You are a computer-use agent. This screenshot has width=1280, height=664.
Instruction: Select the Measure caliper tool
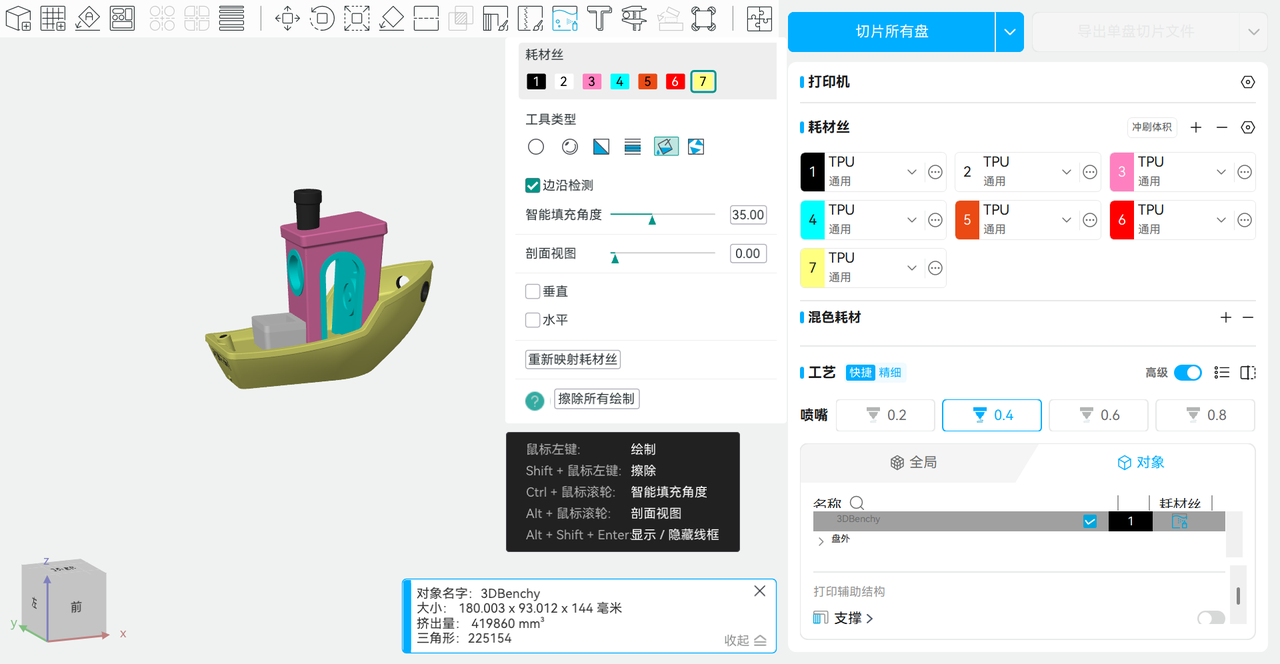click(634, 17)
